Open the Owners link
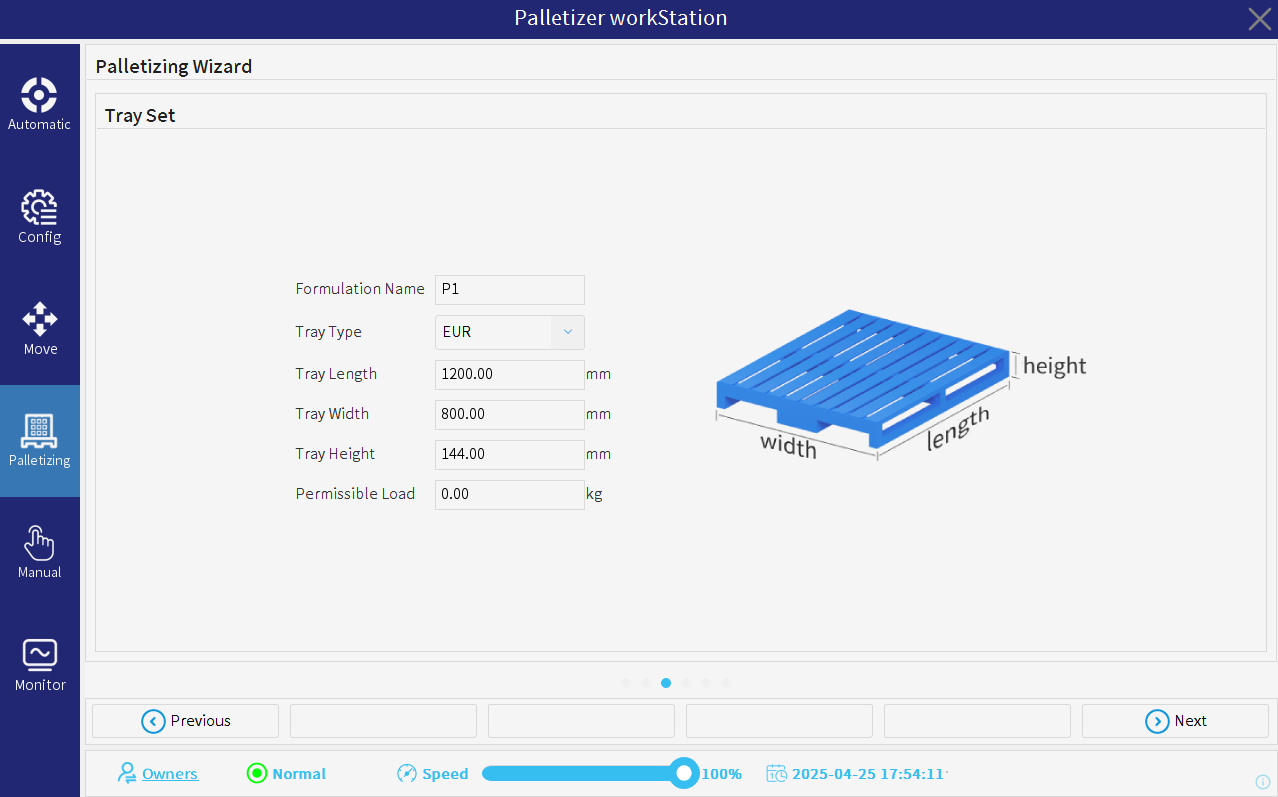Screen dimensions: 1278x797 (170, 774)
